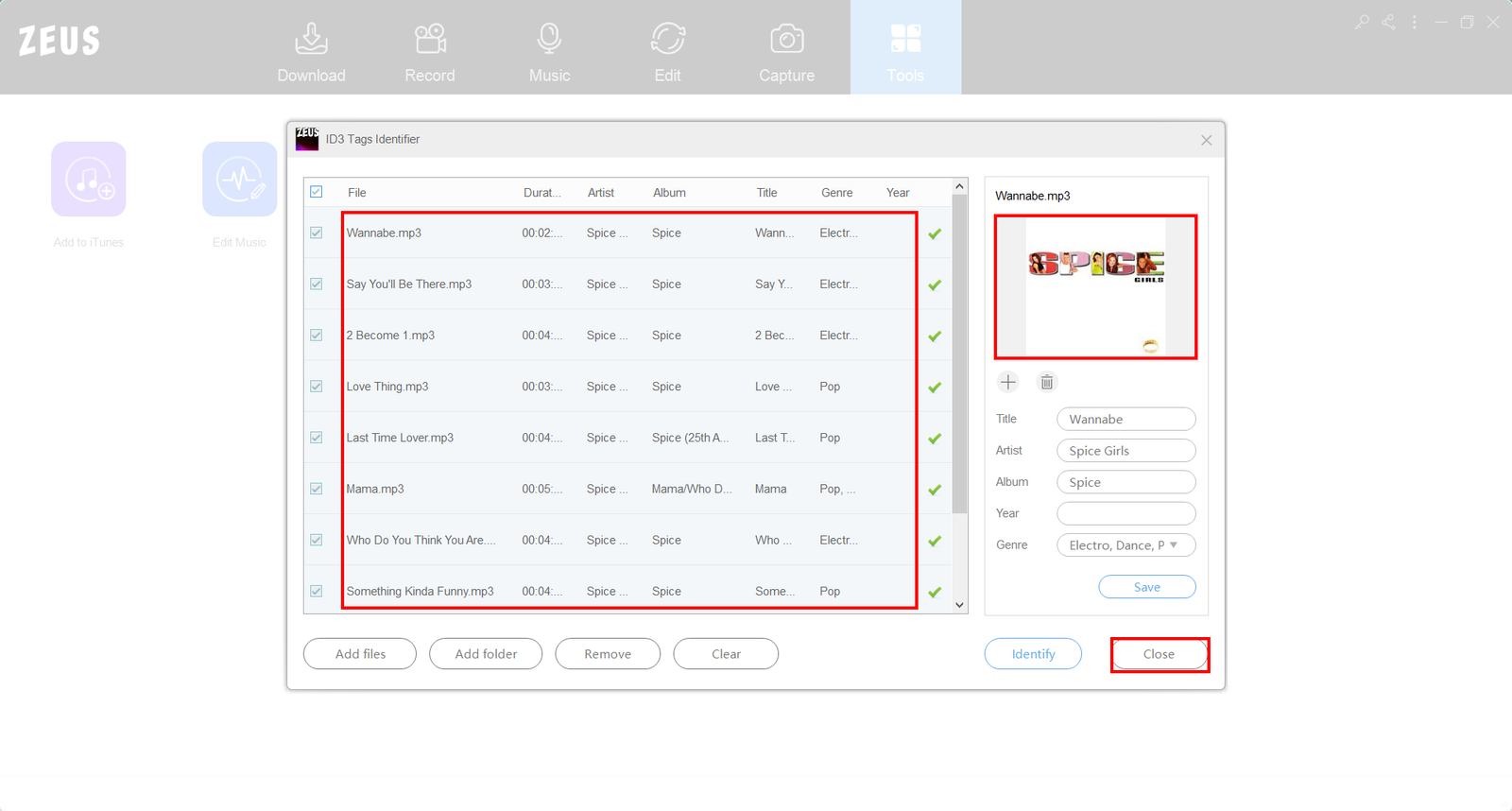Close the ID3 Tags Identifier dialog with X

point(1207,140)
